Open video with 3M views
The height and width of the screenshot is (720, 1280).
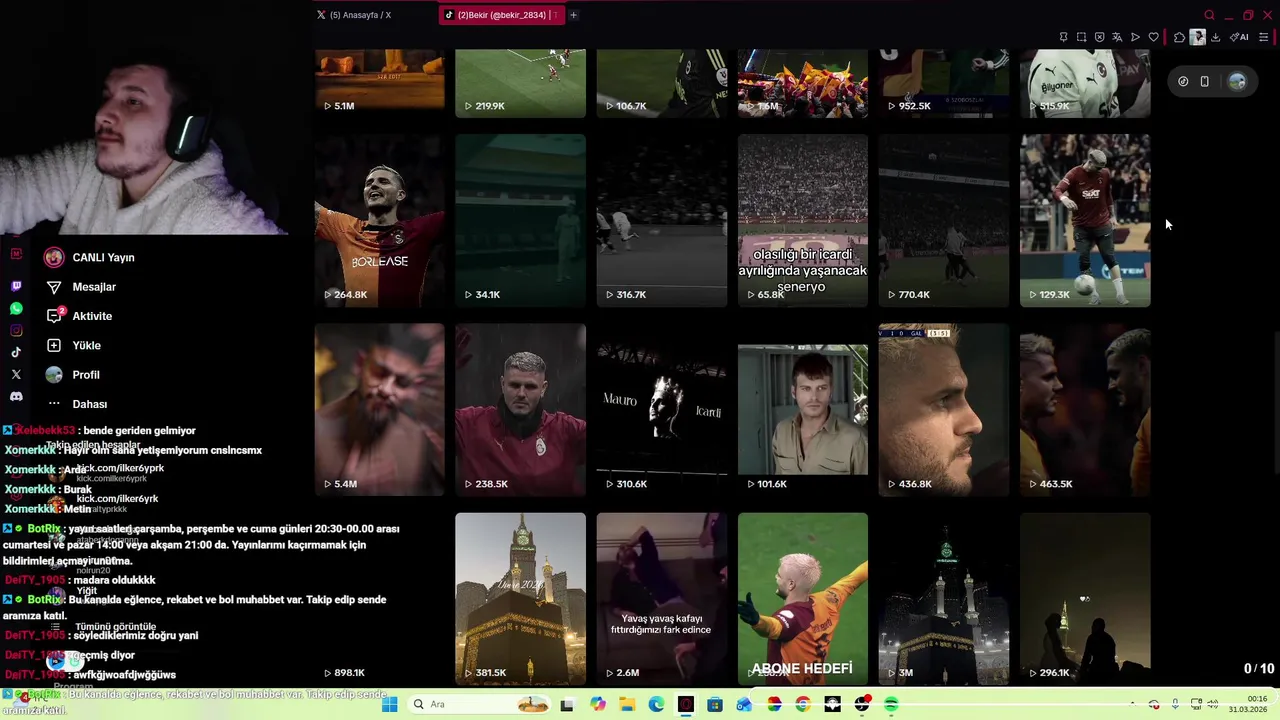[944, 599]
